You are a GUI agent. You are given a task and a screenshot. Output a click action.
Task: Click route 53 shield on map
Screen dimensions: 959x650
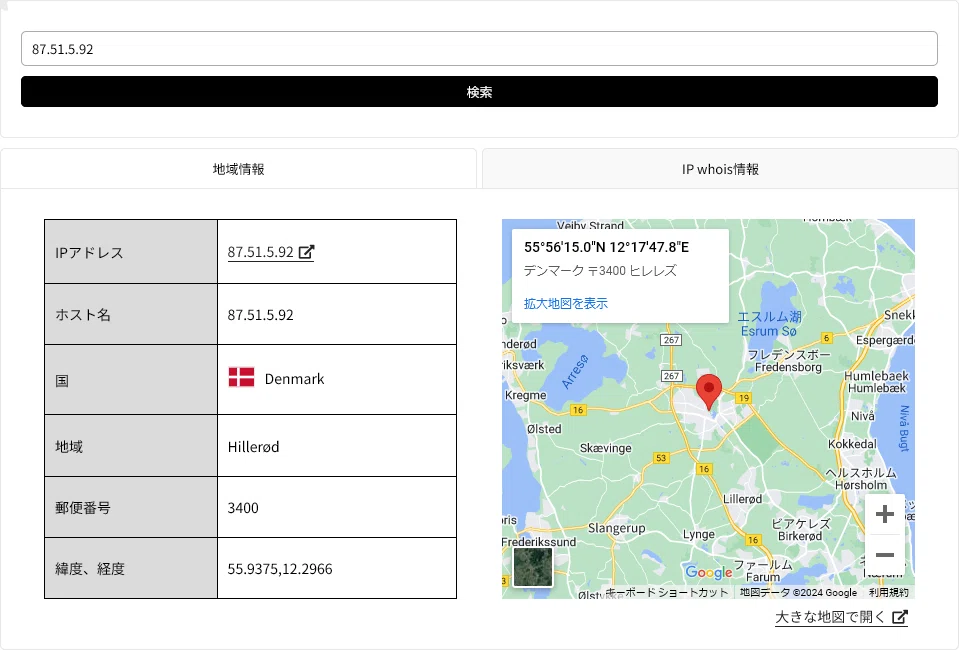[661, 457]
